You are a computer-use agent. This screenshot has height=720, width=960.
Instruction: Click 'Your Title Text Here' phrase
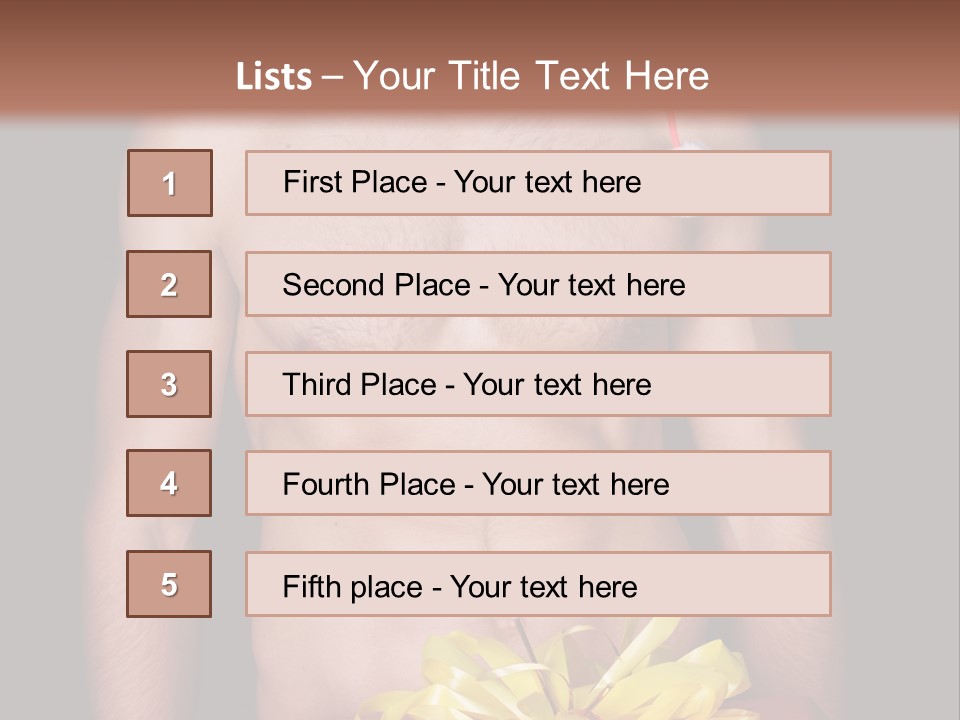tap(531, 76)
